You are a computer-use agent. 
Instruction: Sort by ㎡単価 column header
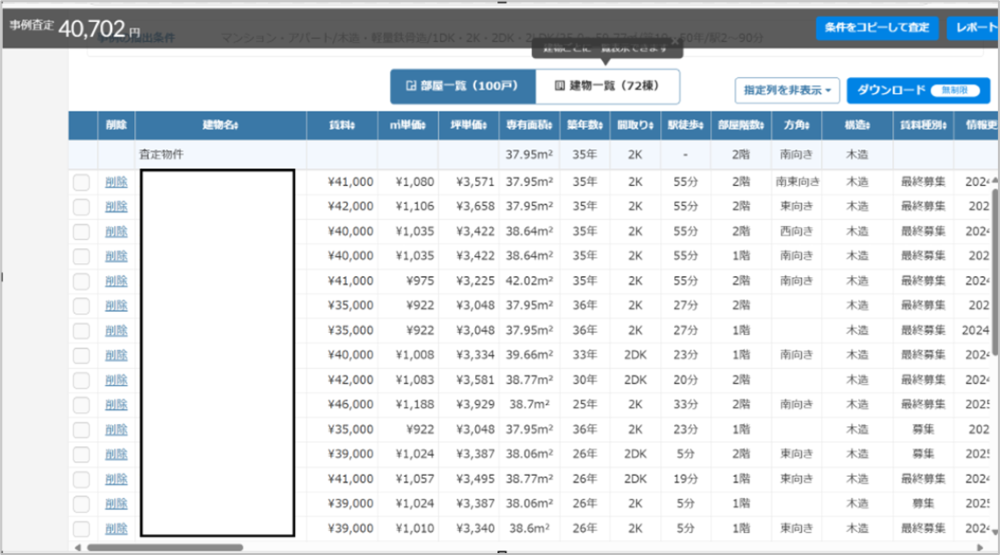click(407, 125)
